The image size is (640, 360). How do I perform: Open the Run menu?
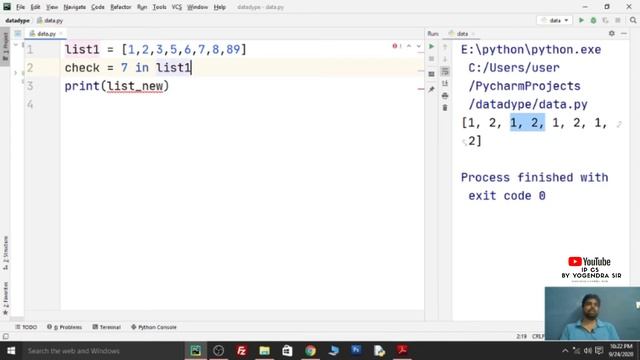(x=142, y=7)
